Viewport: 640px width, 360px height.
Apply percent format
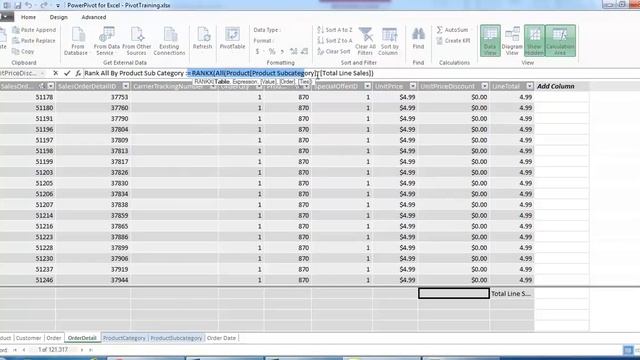click(272, 51)
